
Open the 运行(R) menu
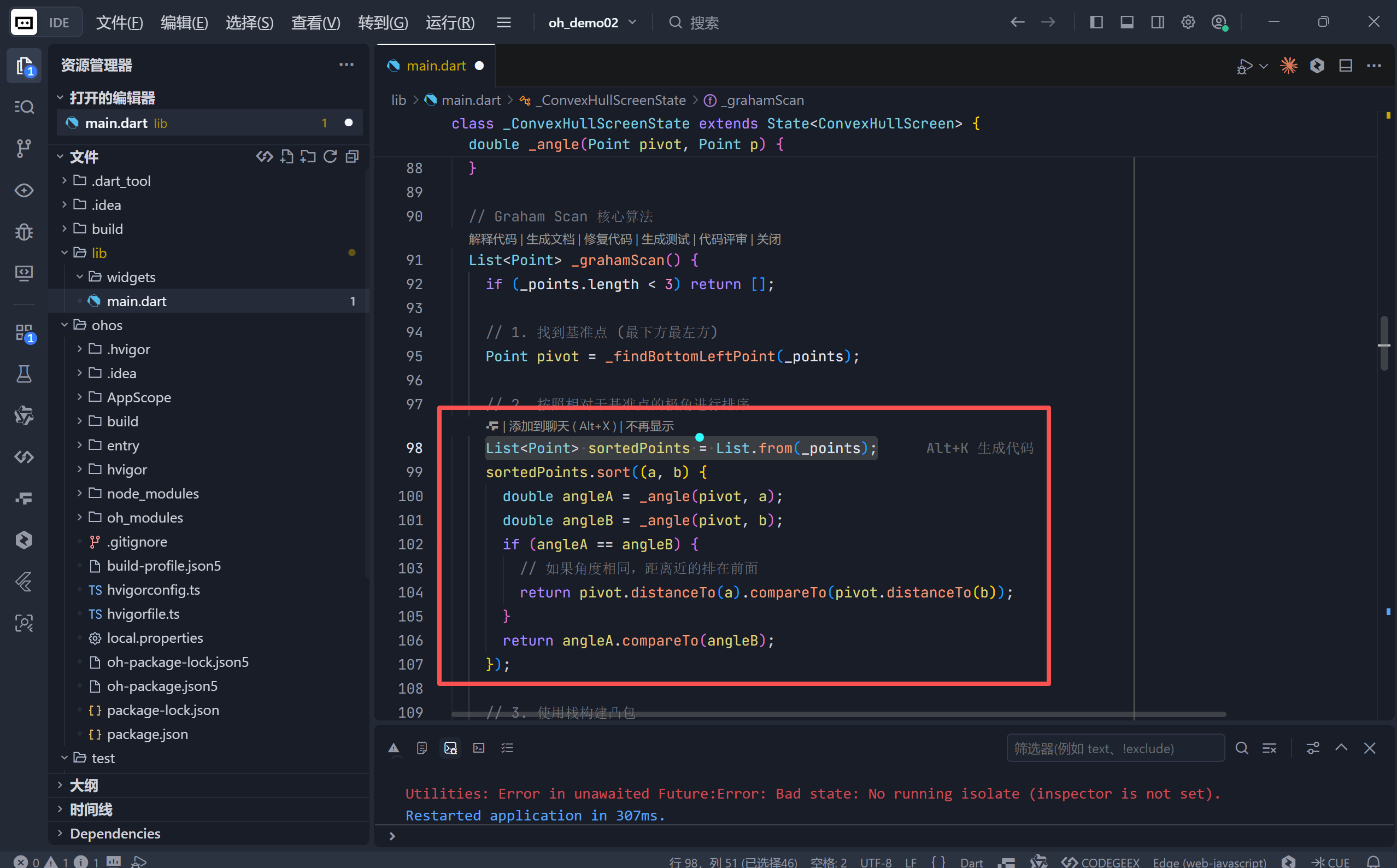click(450, 22)
